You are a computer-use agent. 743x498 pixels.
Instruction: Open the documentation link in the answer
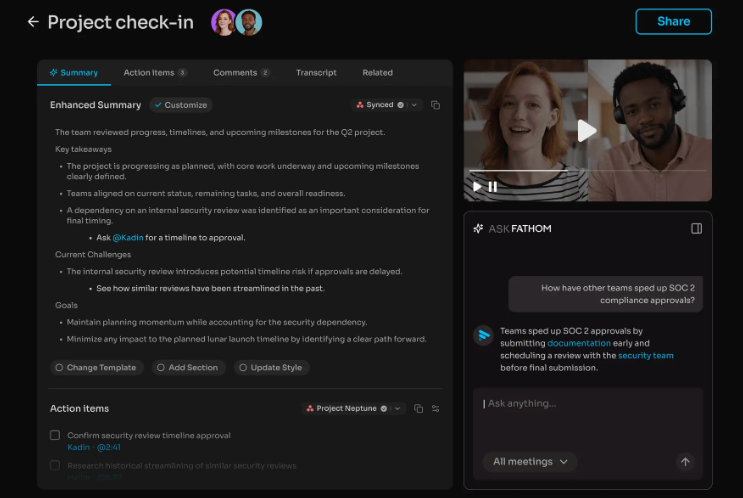point(579,343)
